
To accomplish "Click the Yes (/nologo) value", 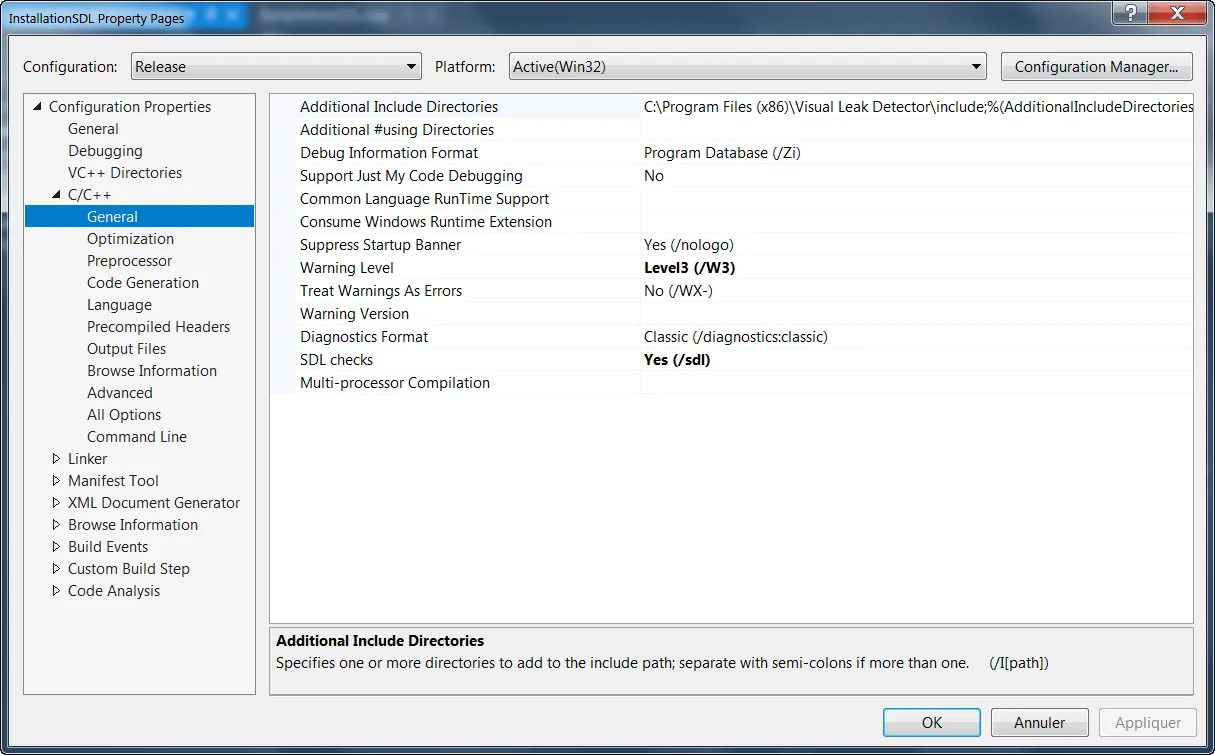I will point(688,245).
